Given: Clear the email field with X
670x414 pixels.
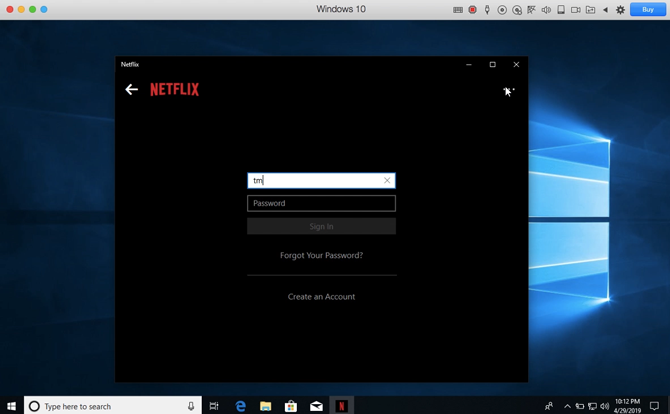Looking at the screenshot, I should pyautogui.click(x=387, y=180).
